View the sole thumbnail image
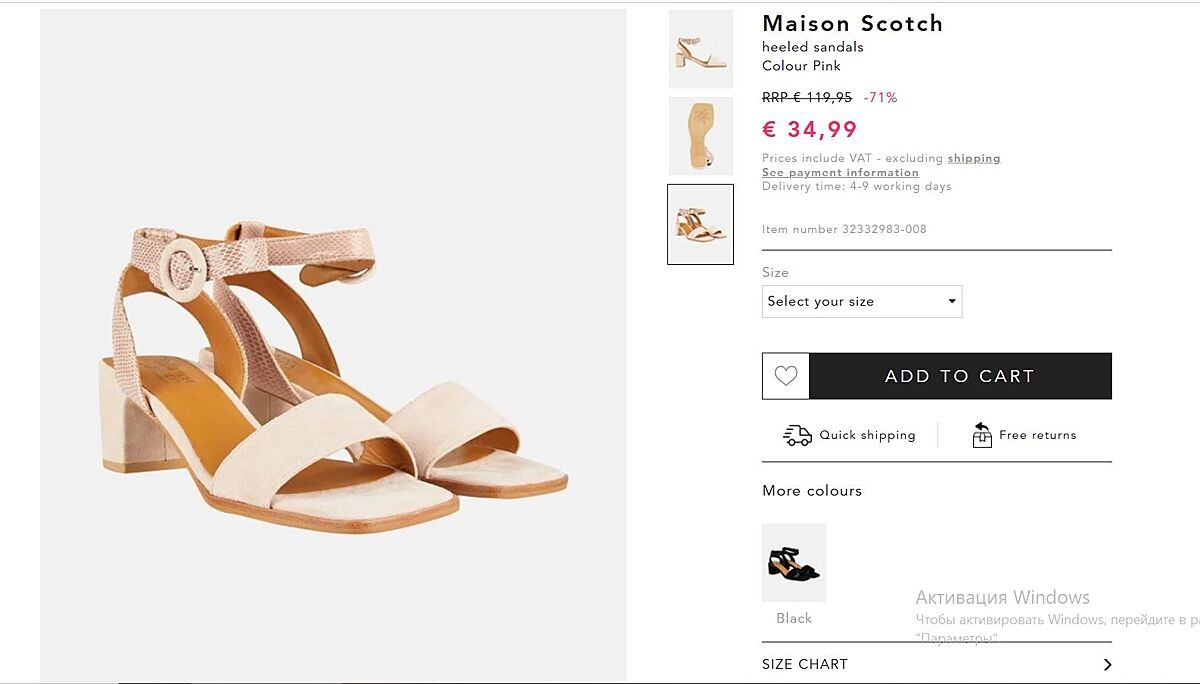Image resolution: width=1200 pixels, height=684 pixels. [700, 136]
